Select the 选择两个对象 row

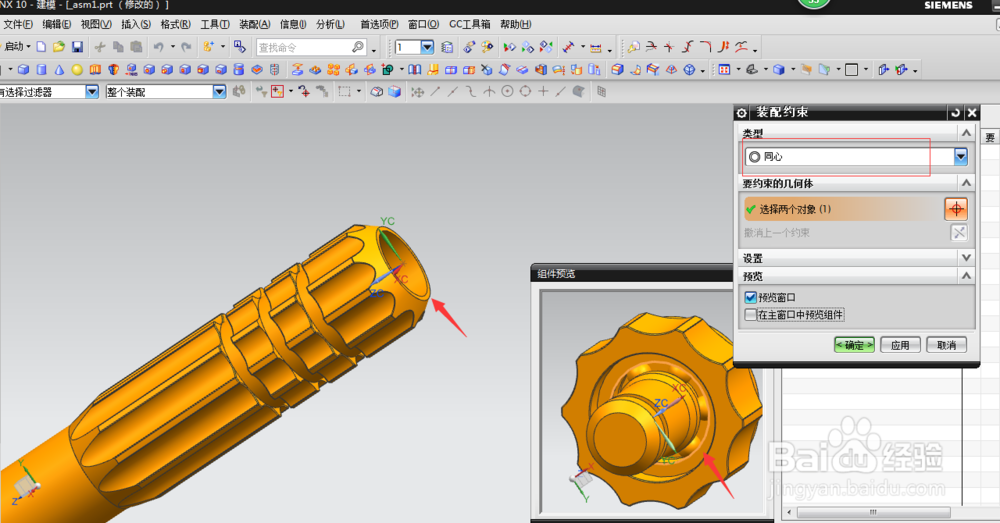(843, 209)
